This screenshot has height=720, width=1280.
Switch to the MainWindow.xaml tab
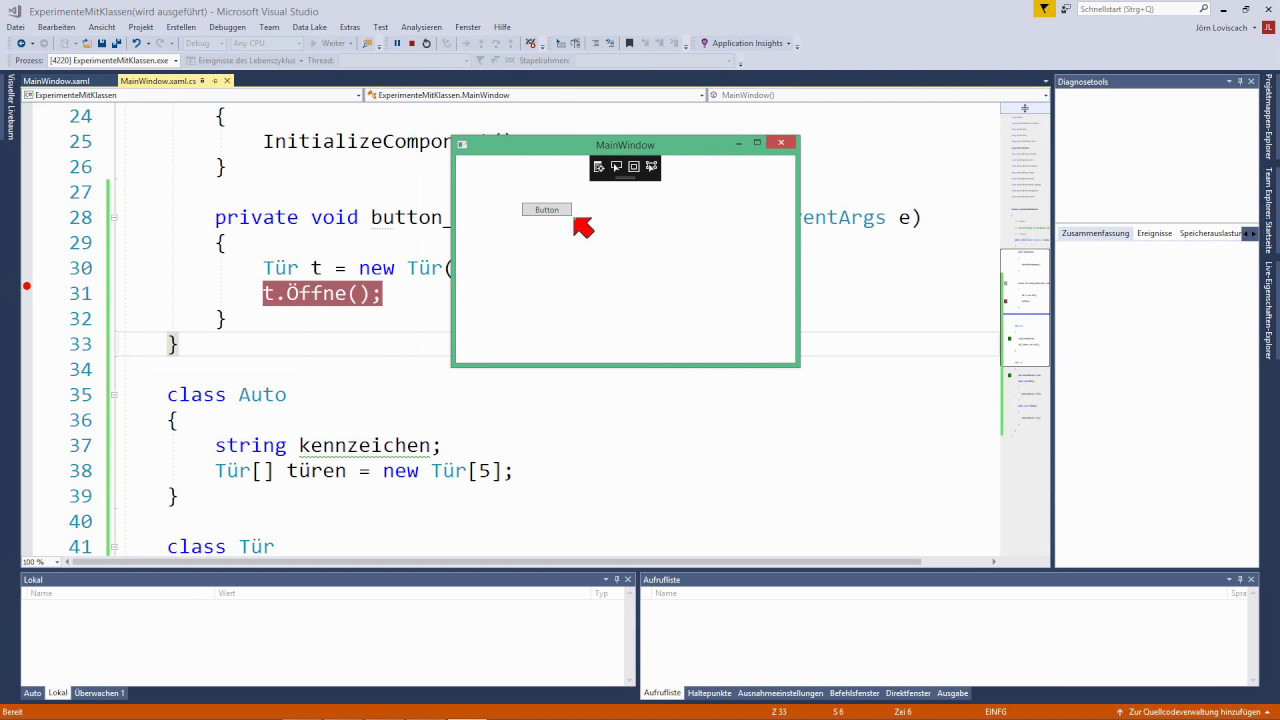click(x=56, y=81)
